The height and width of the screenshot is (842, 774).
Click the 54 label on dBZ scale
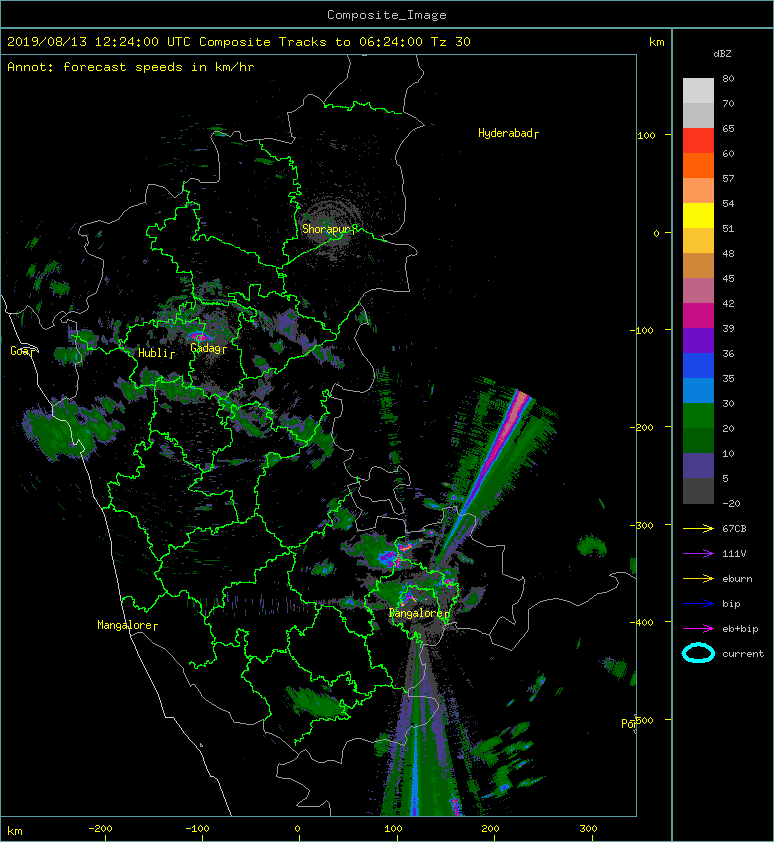click(x=728, y=204)
